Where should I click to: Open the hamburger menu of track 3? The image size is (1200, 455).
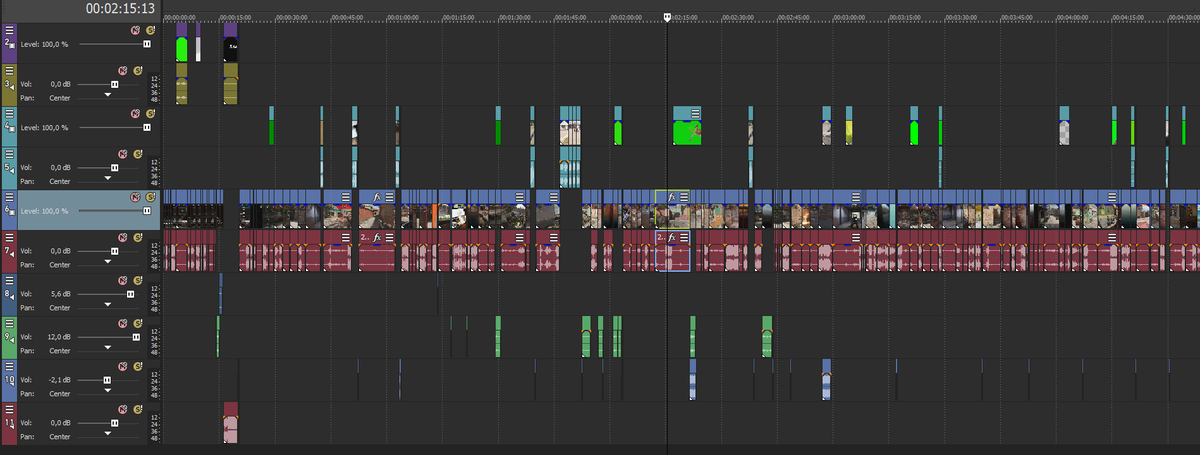click(x=9, y=71)
